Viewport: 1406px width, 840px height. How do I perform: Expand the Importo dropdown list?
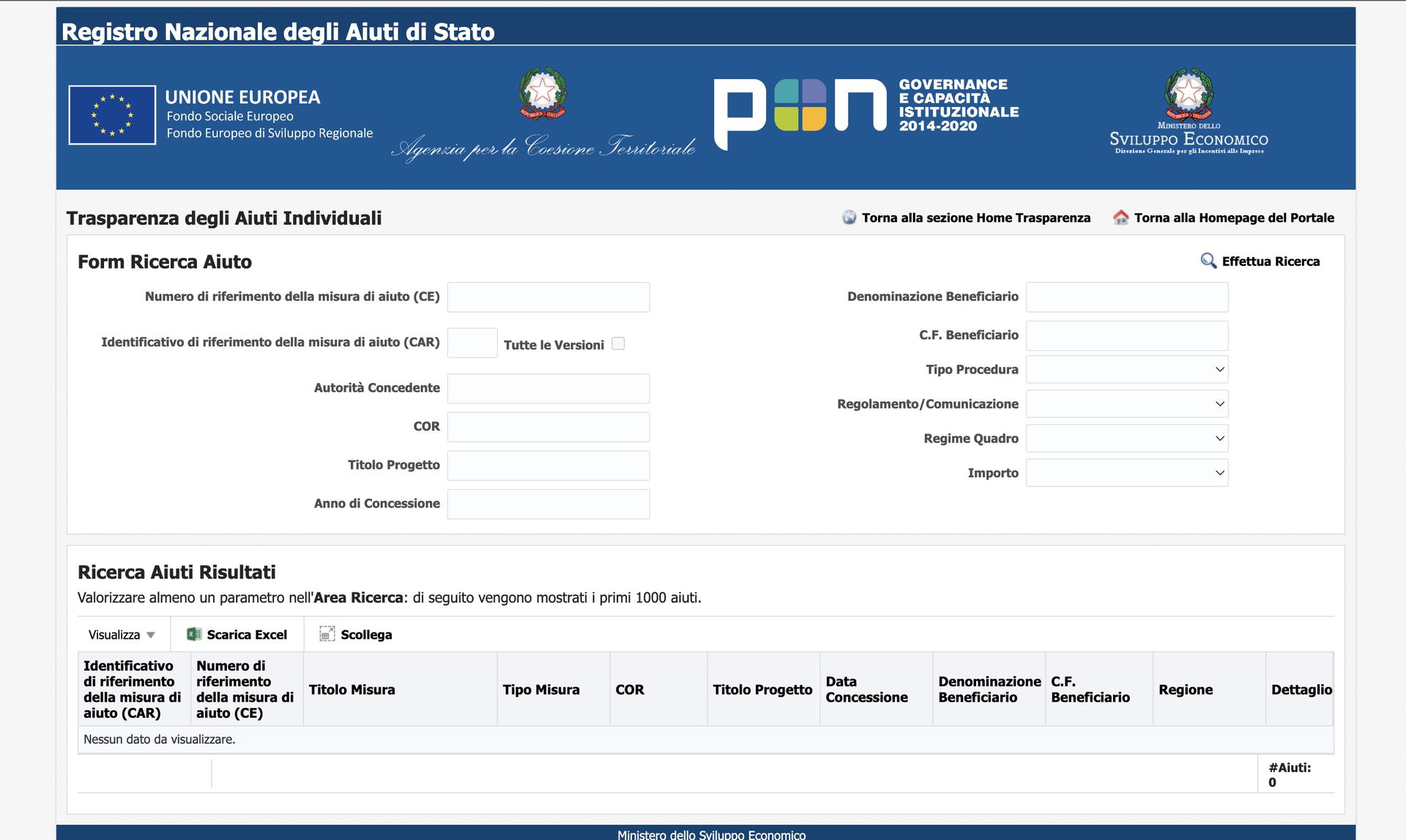(x=1127, y=472)
